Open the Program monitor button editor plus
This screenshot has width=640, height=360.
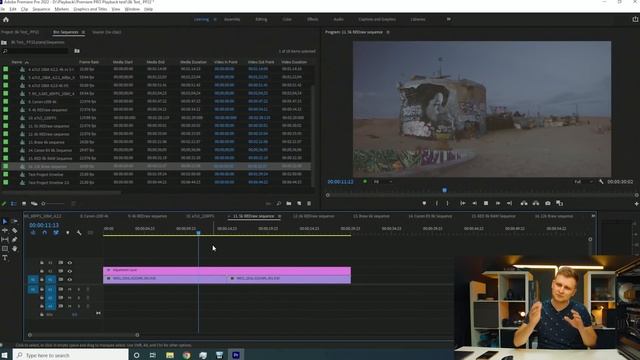636,203
